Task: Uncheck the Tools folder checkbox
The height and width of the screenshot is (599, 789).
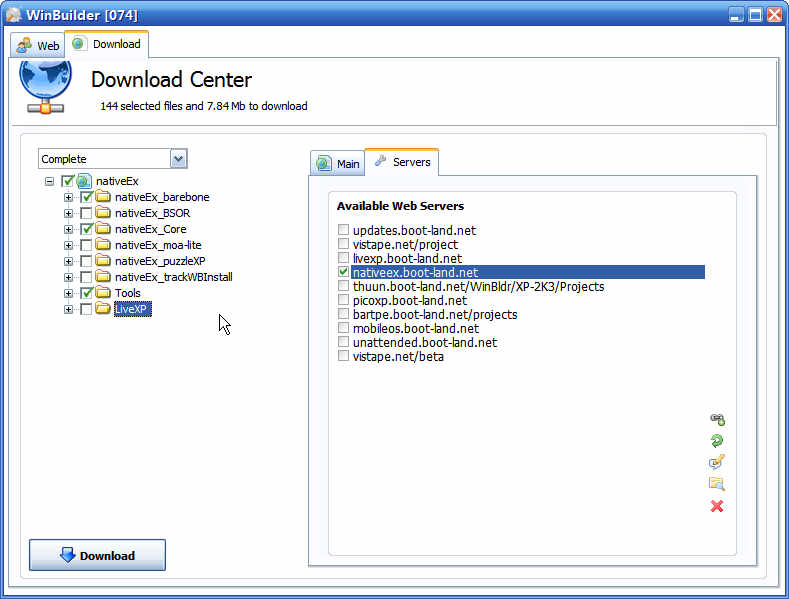Action: (x=87, y=293)
